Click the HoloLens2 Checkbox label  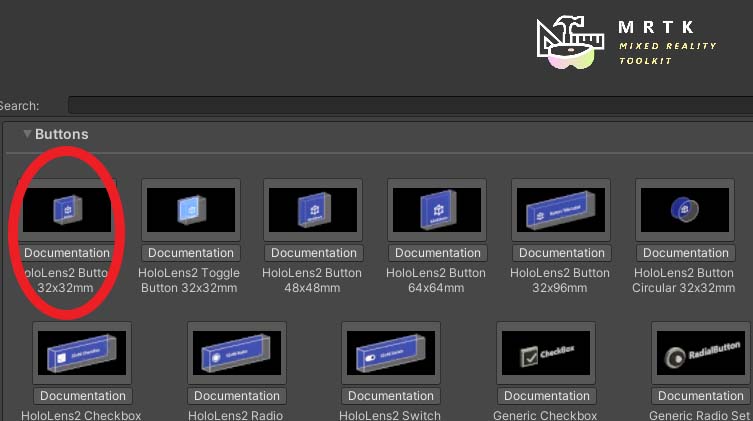tap(81, 415)
